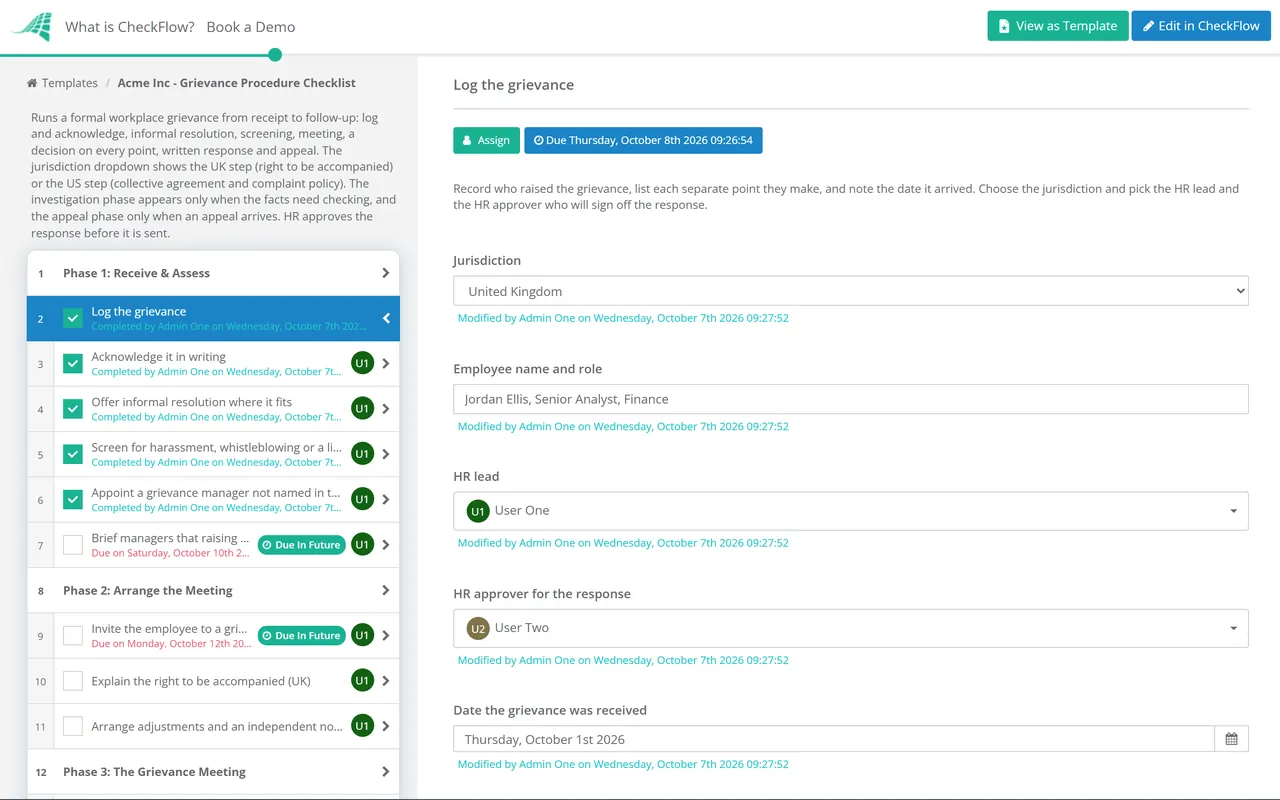Screen dimensions: 1280x800
Task: Click Acme Inc - Grievance Procedure Checklist breadcrumb
Action: point(237,83)
